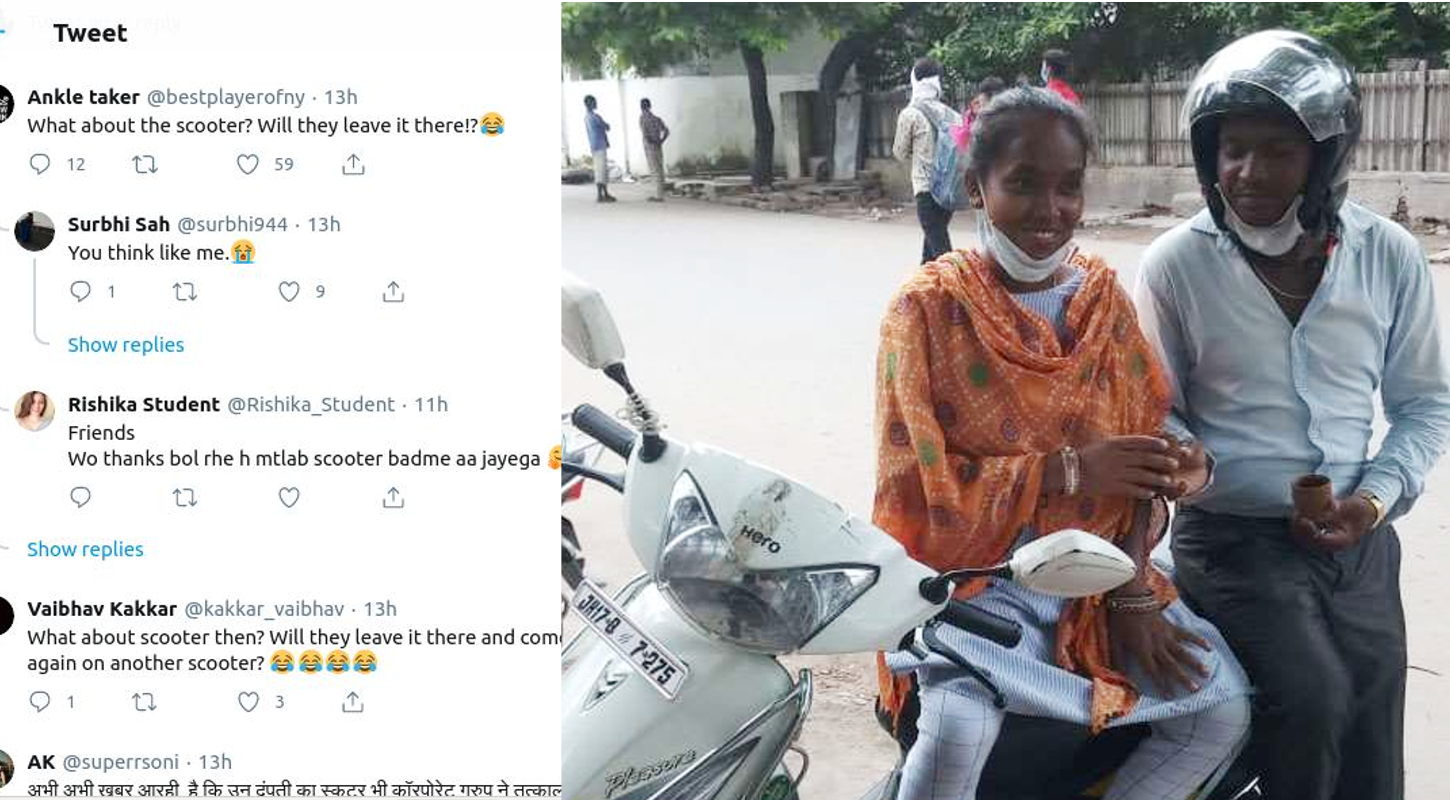Click Surbhi Sah's profile avatar
1450x800 pixels.
pyautogui.click(x=35, y=232)
